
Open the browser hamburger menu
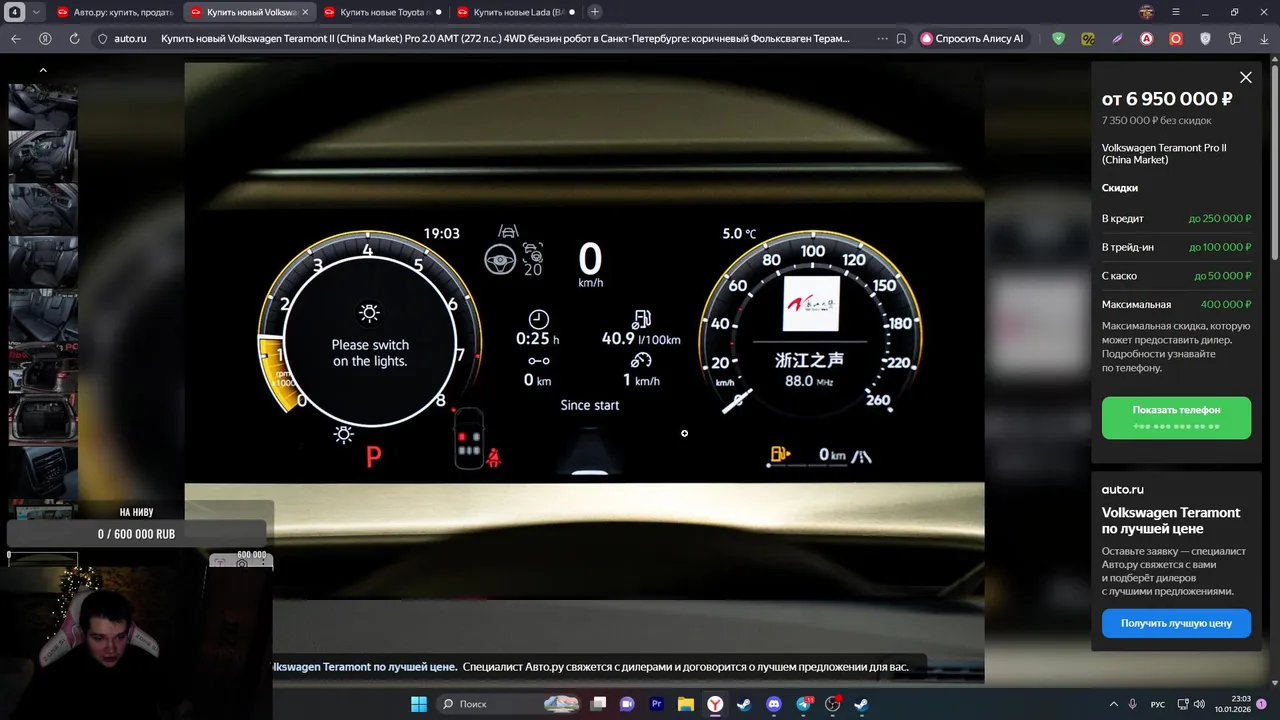click(1176, 12)
